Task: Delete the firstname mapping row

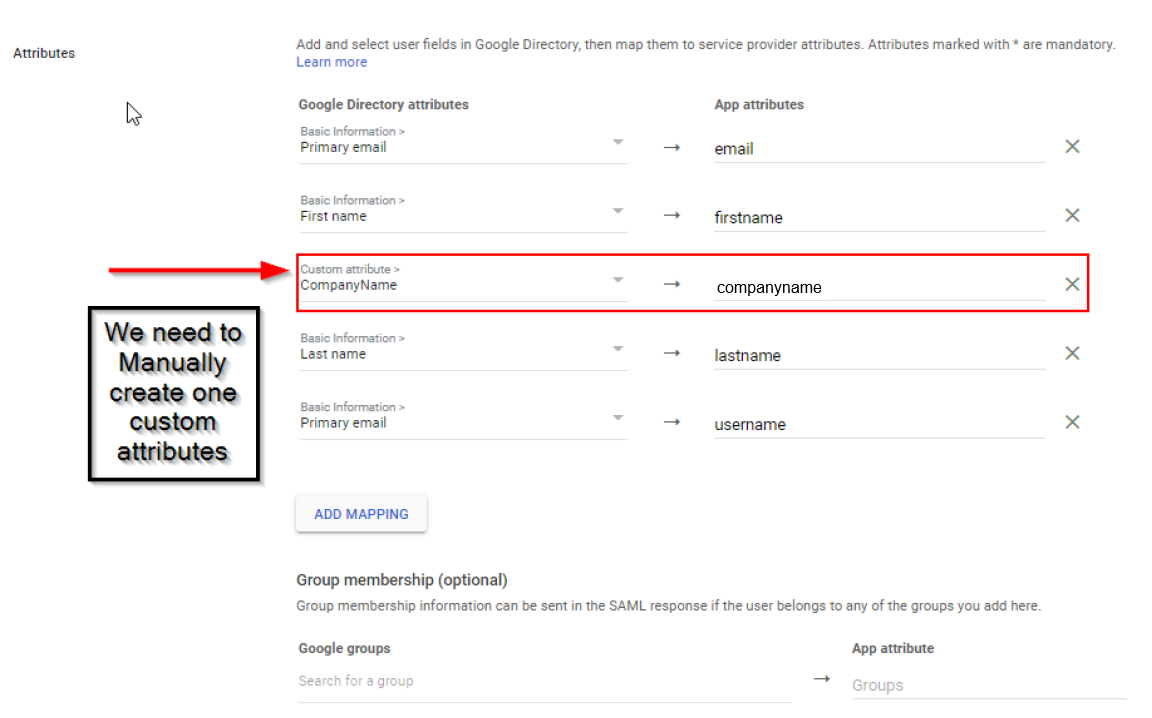Action: [x=1072, y=216]
